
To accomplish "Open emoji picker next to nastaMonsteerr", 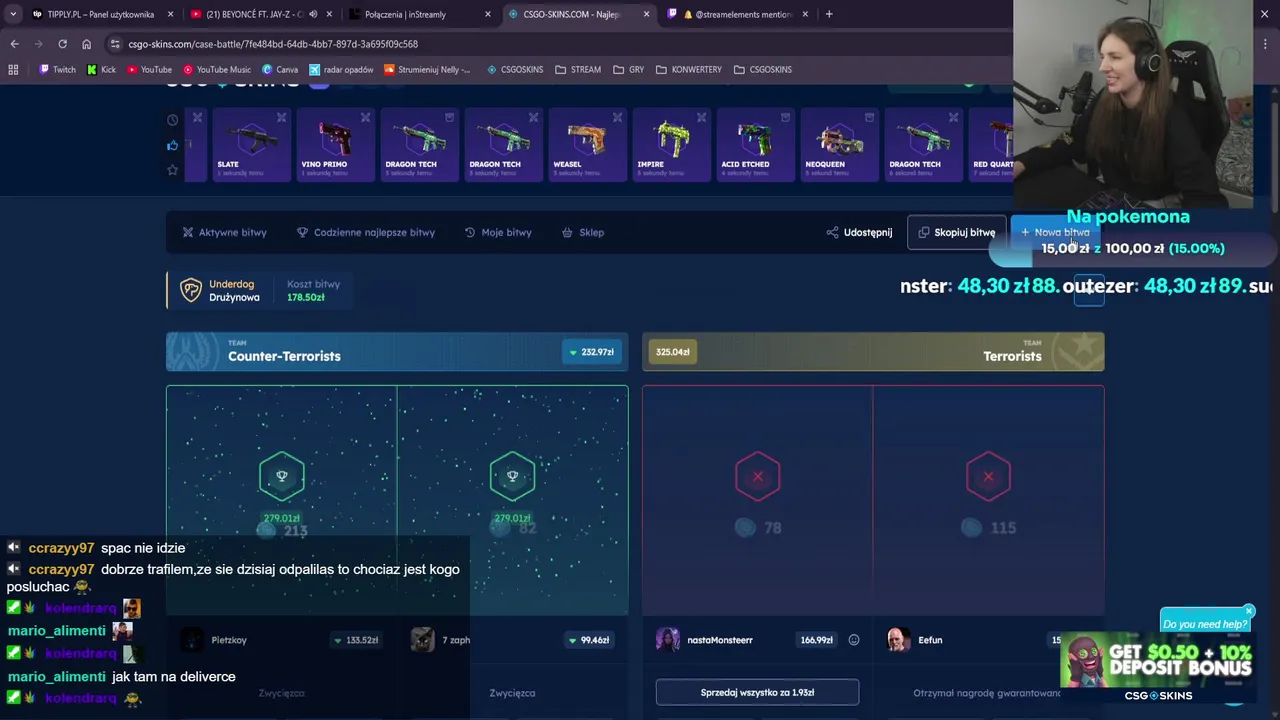I will click(854, 640).
